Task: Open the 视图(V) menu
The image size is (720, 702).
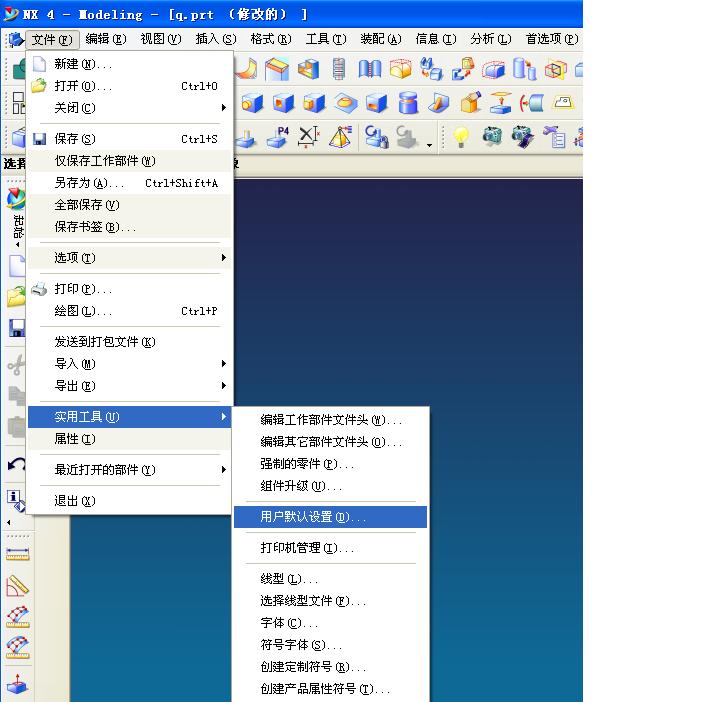Action: point(161,39)
